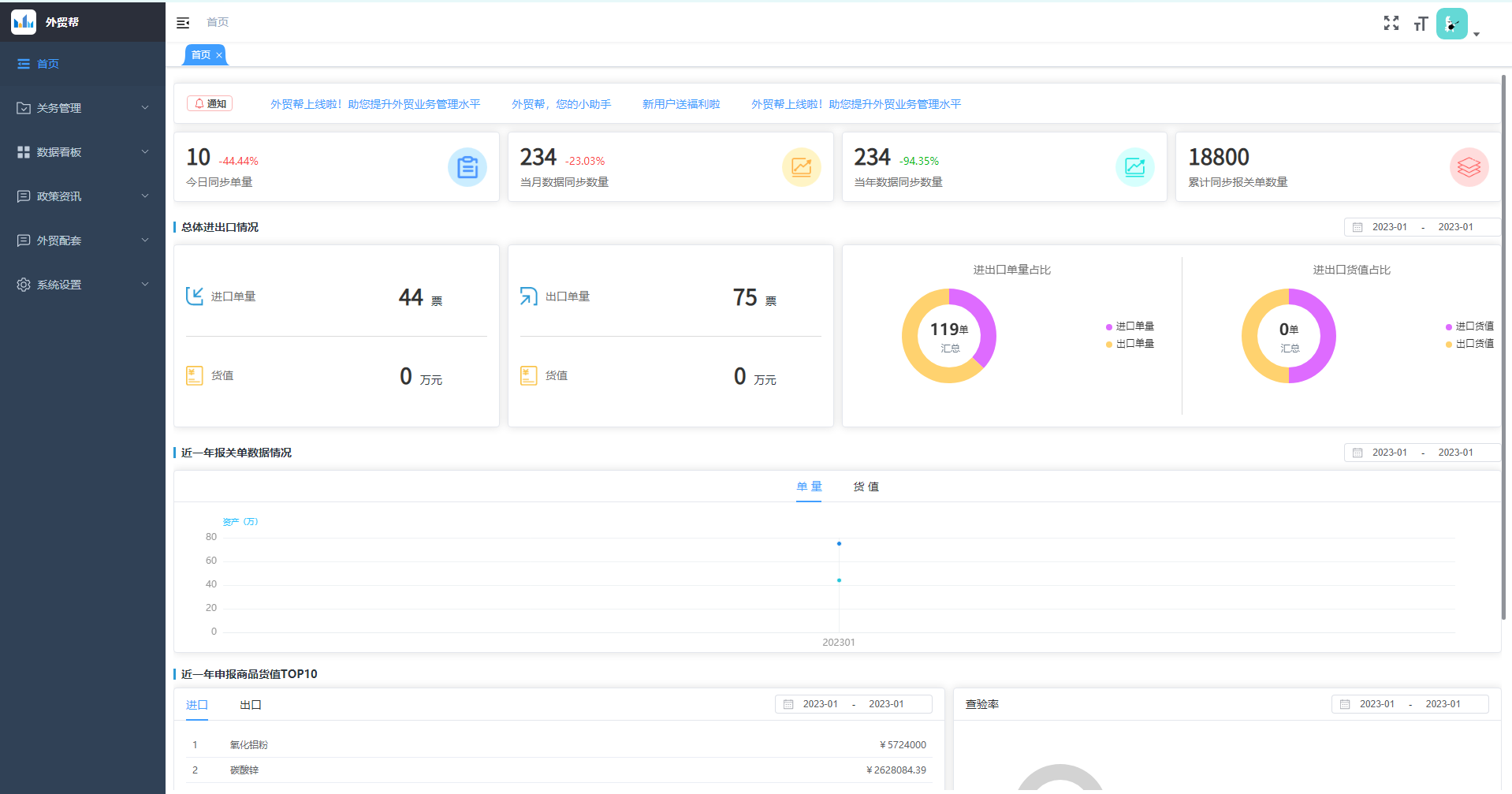Click the chart icon for 当月数据同步数量
1512x794 pixels.
tap(801, 167)
